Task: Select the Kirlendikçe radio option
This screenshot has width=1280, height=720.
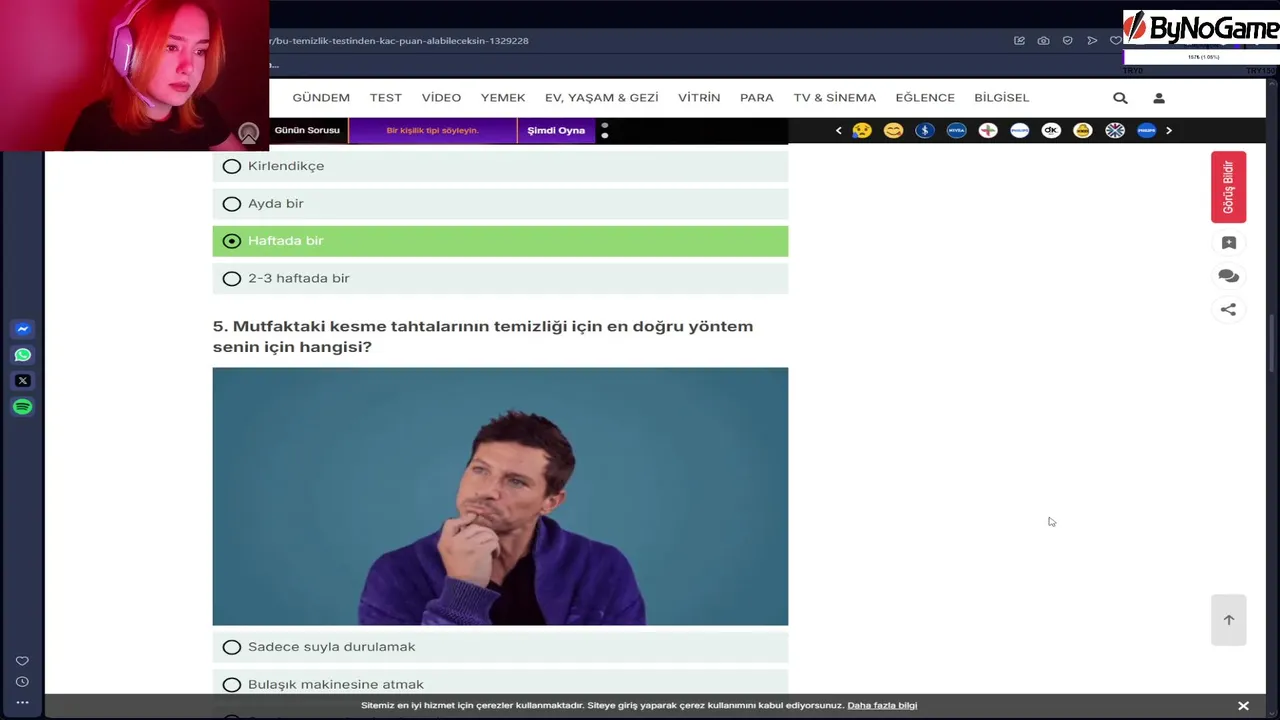Action: (x=500, y=166)
